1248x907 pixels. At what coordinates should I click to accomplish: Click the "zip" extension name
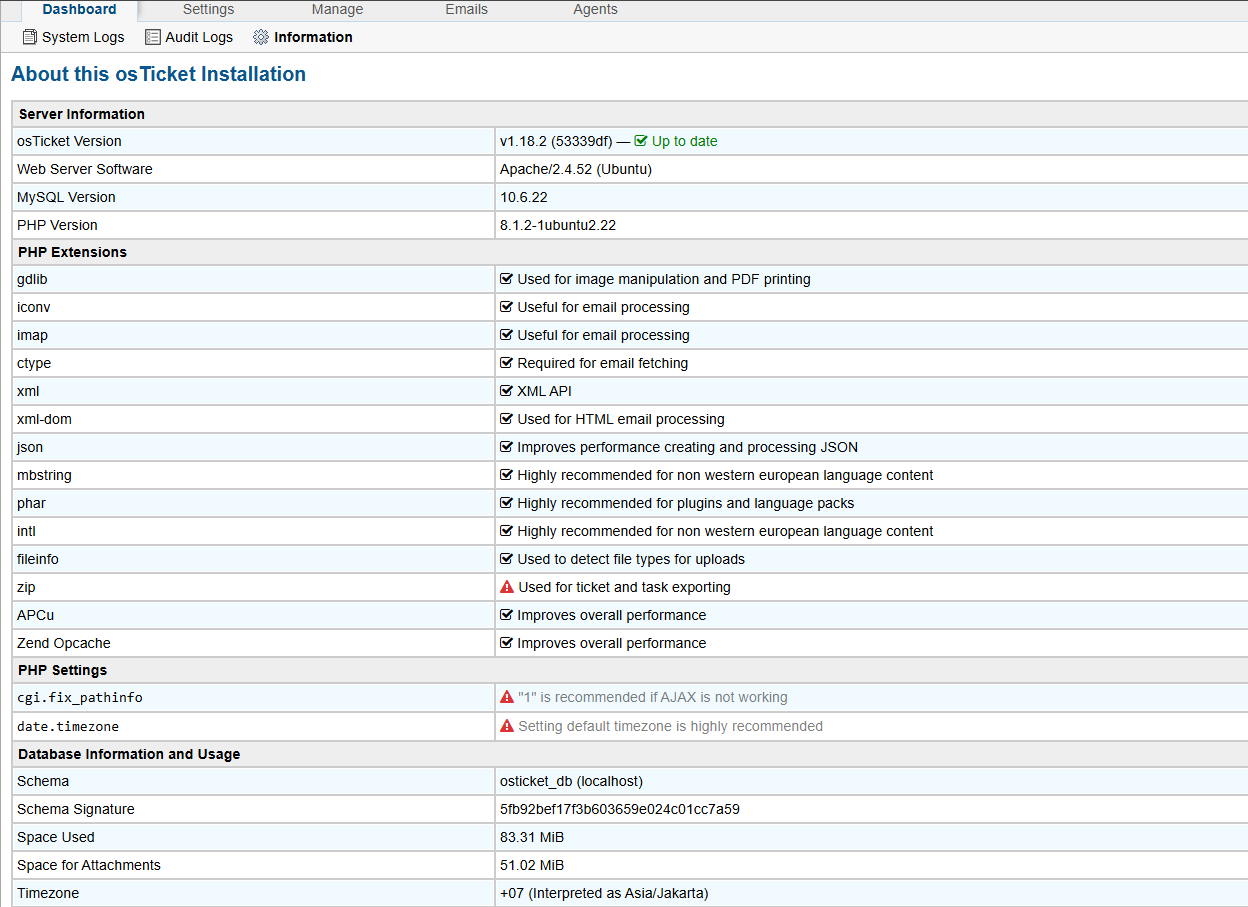click(x=26, y=587)
